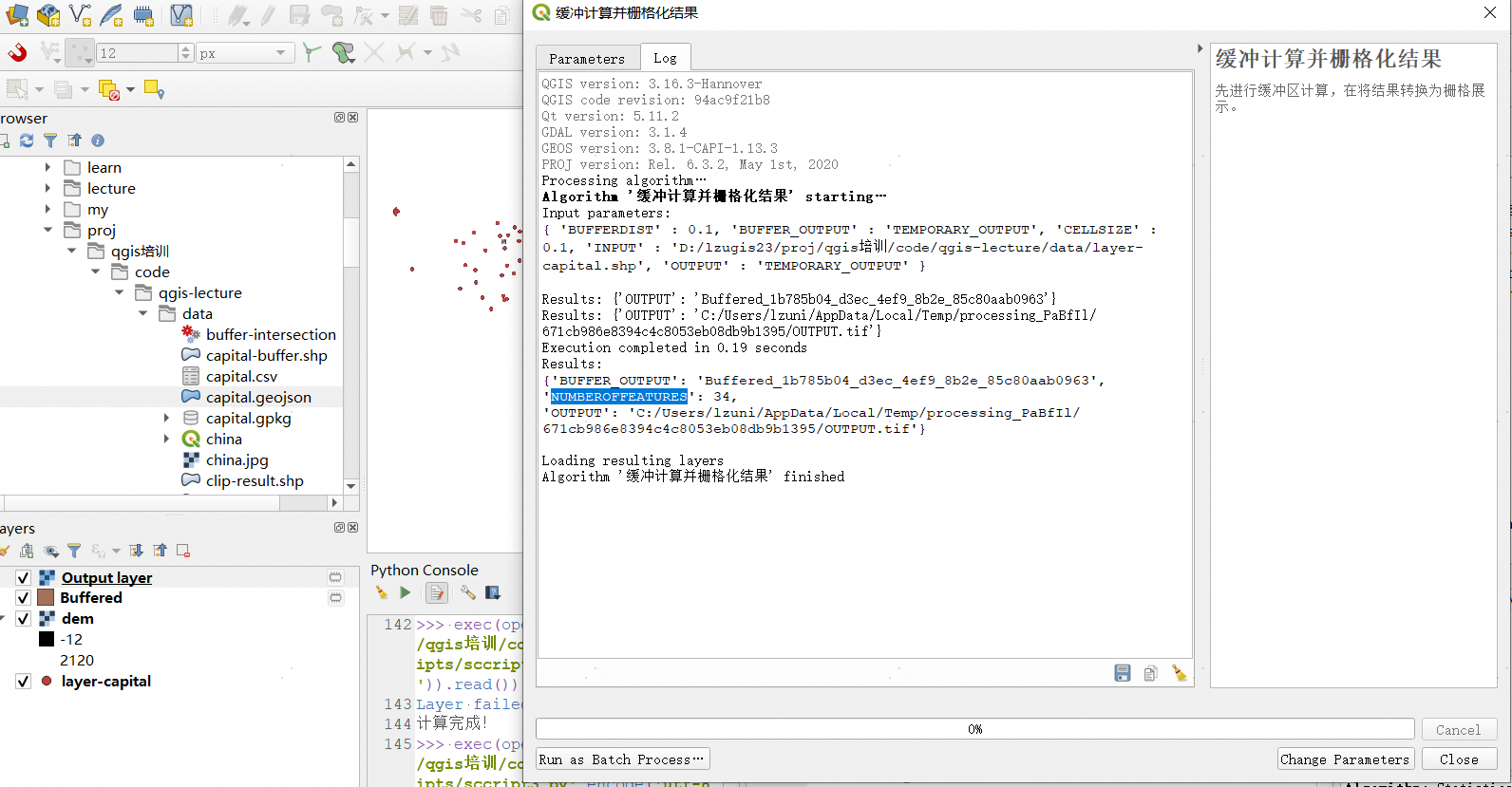Image resolution: width=1512 pixels, height=787 pixels.
Task: Click the Buffered layer brown color swatch
Action: click(46, 598)
